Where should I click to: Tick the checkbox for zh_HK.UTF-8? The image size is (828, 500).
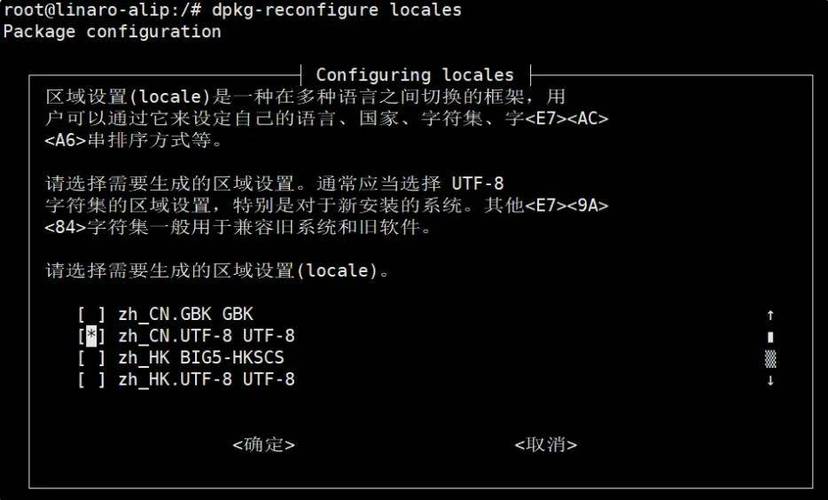[x=91, y=380]
